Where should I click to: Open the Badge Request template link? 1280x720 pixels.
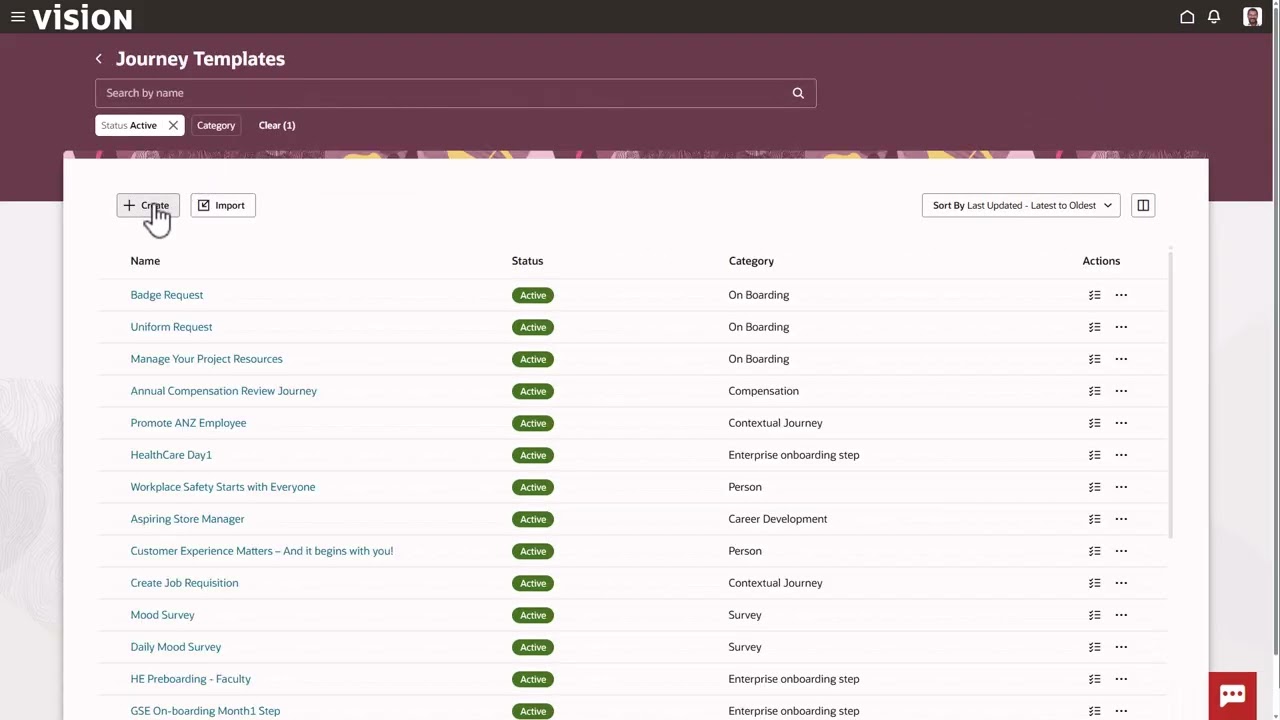pyautogui.click(x=167, y=295)
